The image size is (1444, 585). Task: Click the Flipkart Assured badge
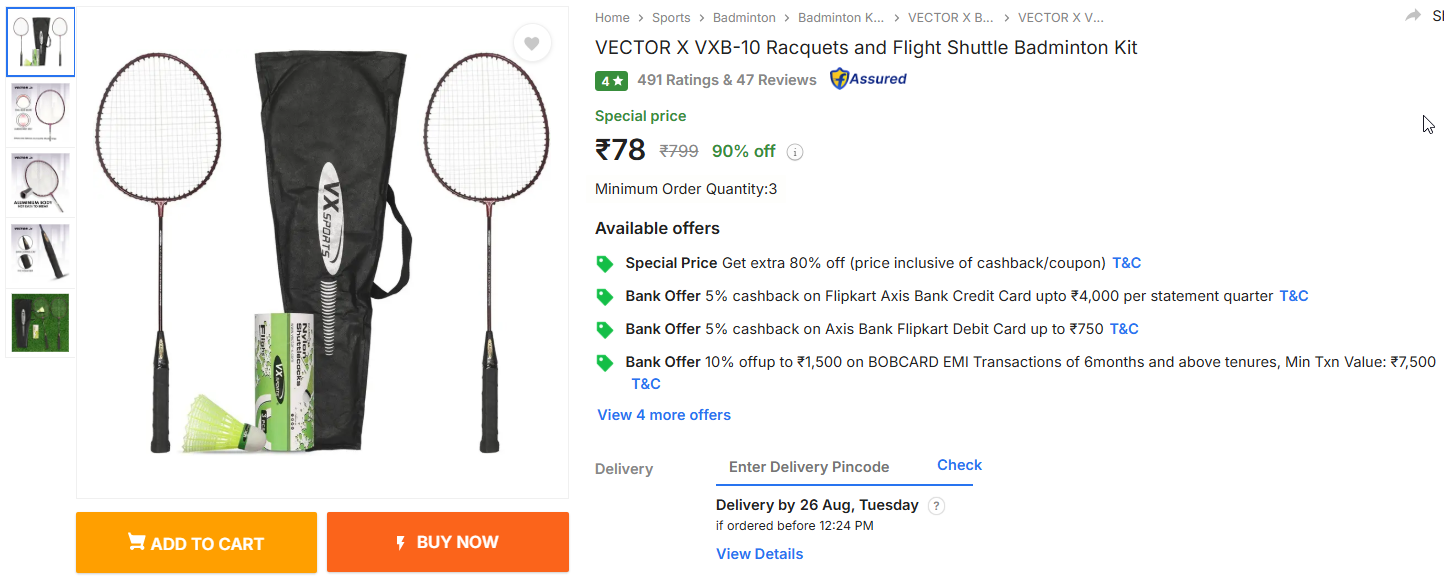point(868,79)
